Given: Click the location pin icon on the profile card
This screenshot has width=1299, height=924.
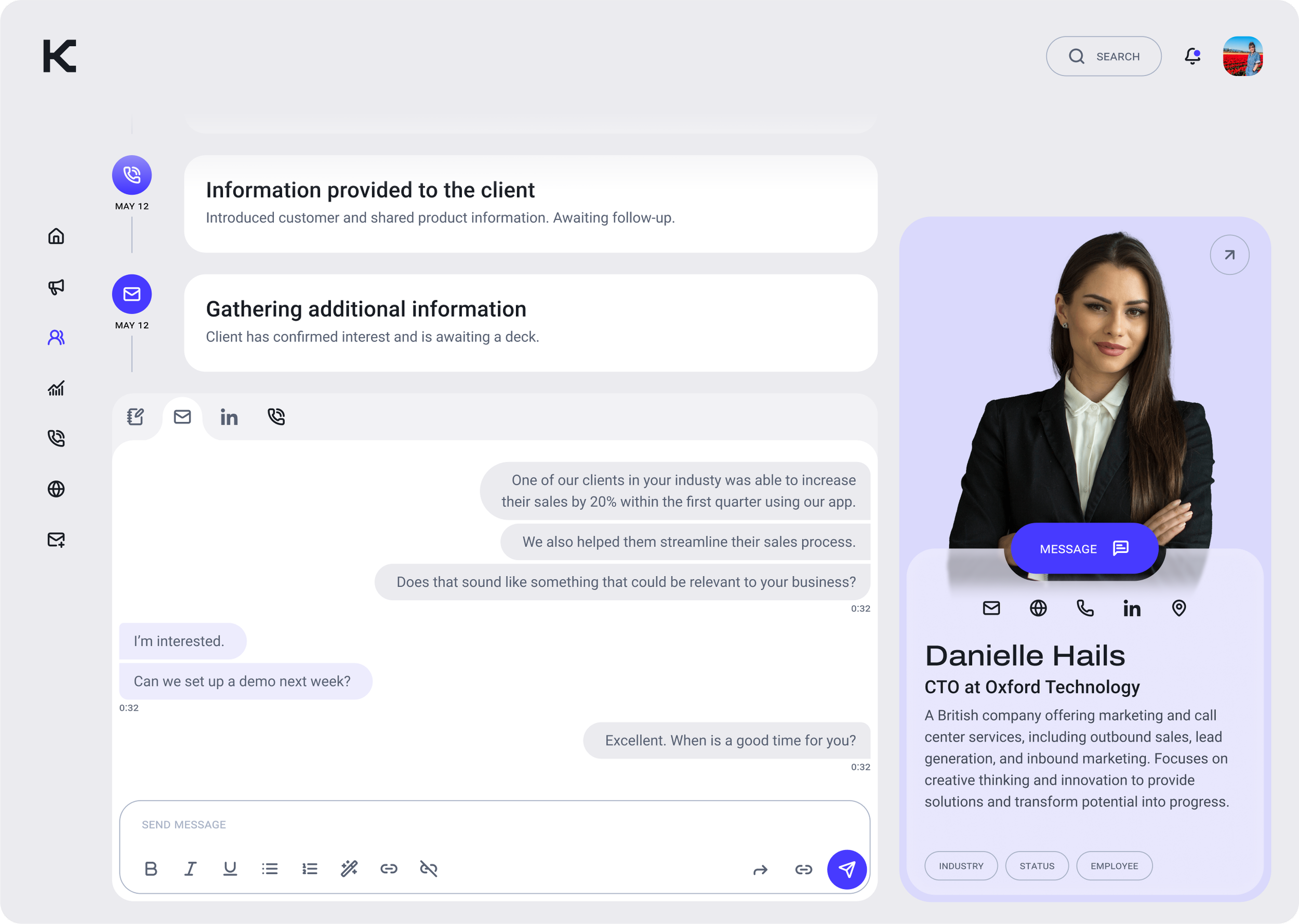Looking at the screenshot, I should point(1179,608).
